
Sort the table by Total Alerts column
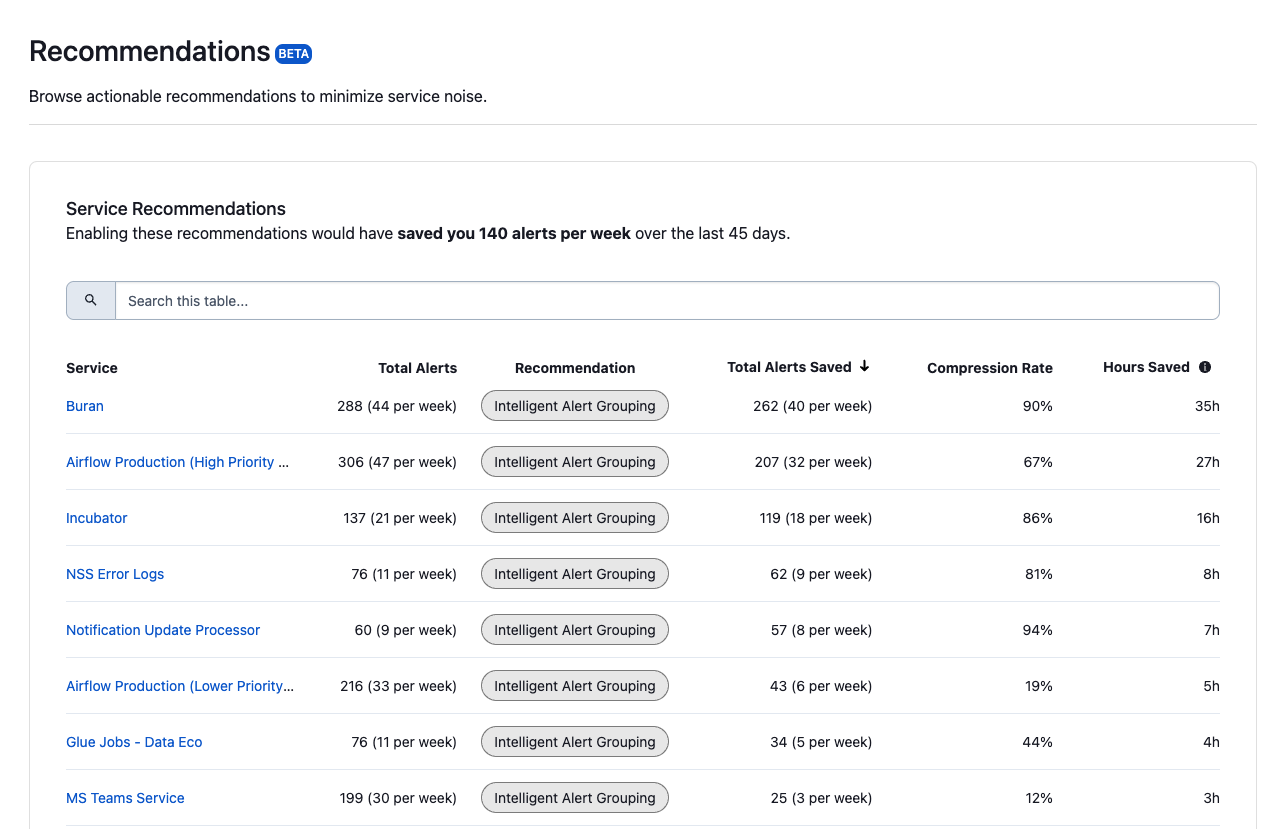click(417, 368)
